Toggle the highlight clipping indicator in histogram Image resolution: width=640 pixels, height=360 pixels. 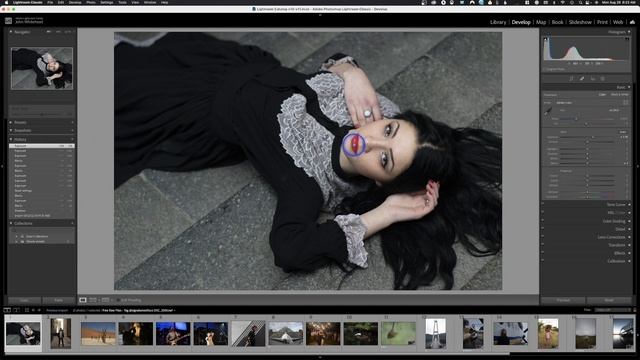pyautogui.click(x=627, y=39)
